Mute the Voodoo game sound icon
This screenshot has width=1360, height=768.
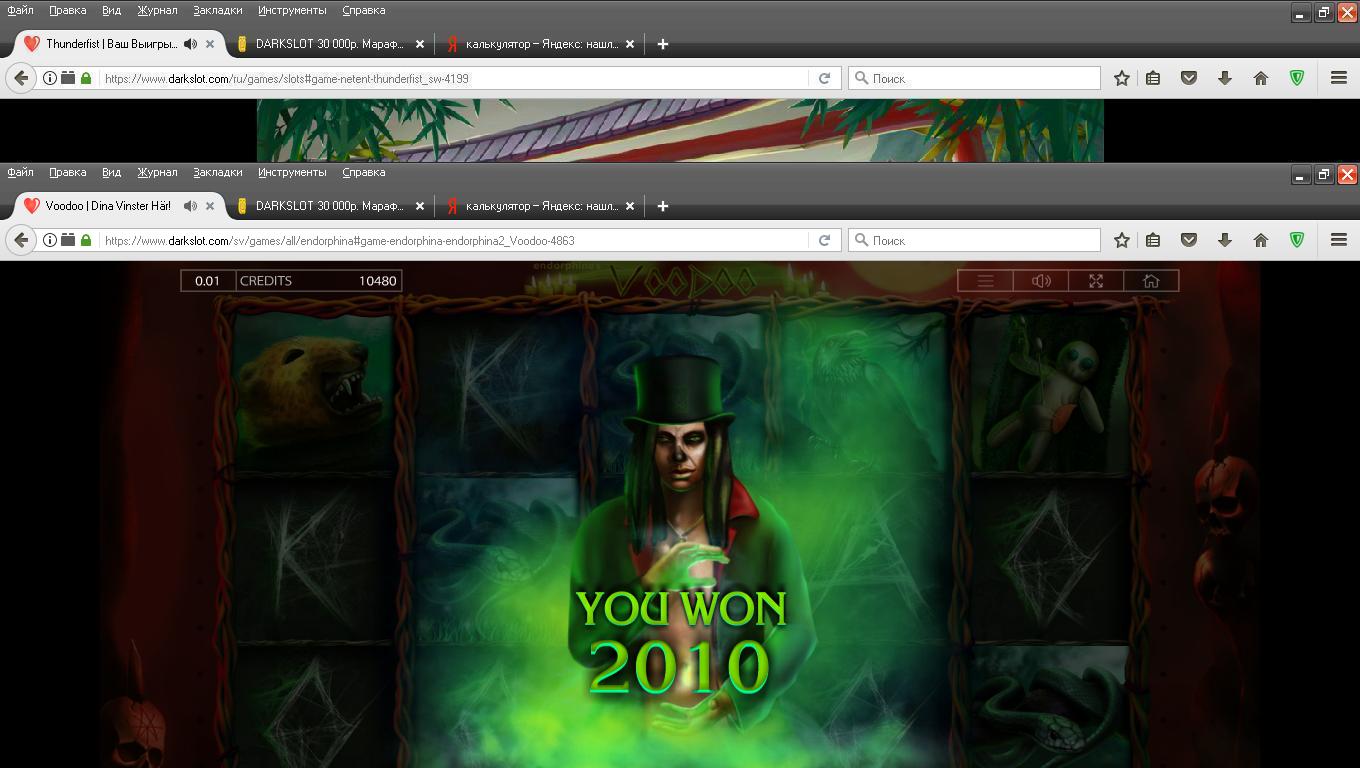click(x=1041, y=281)
